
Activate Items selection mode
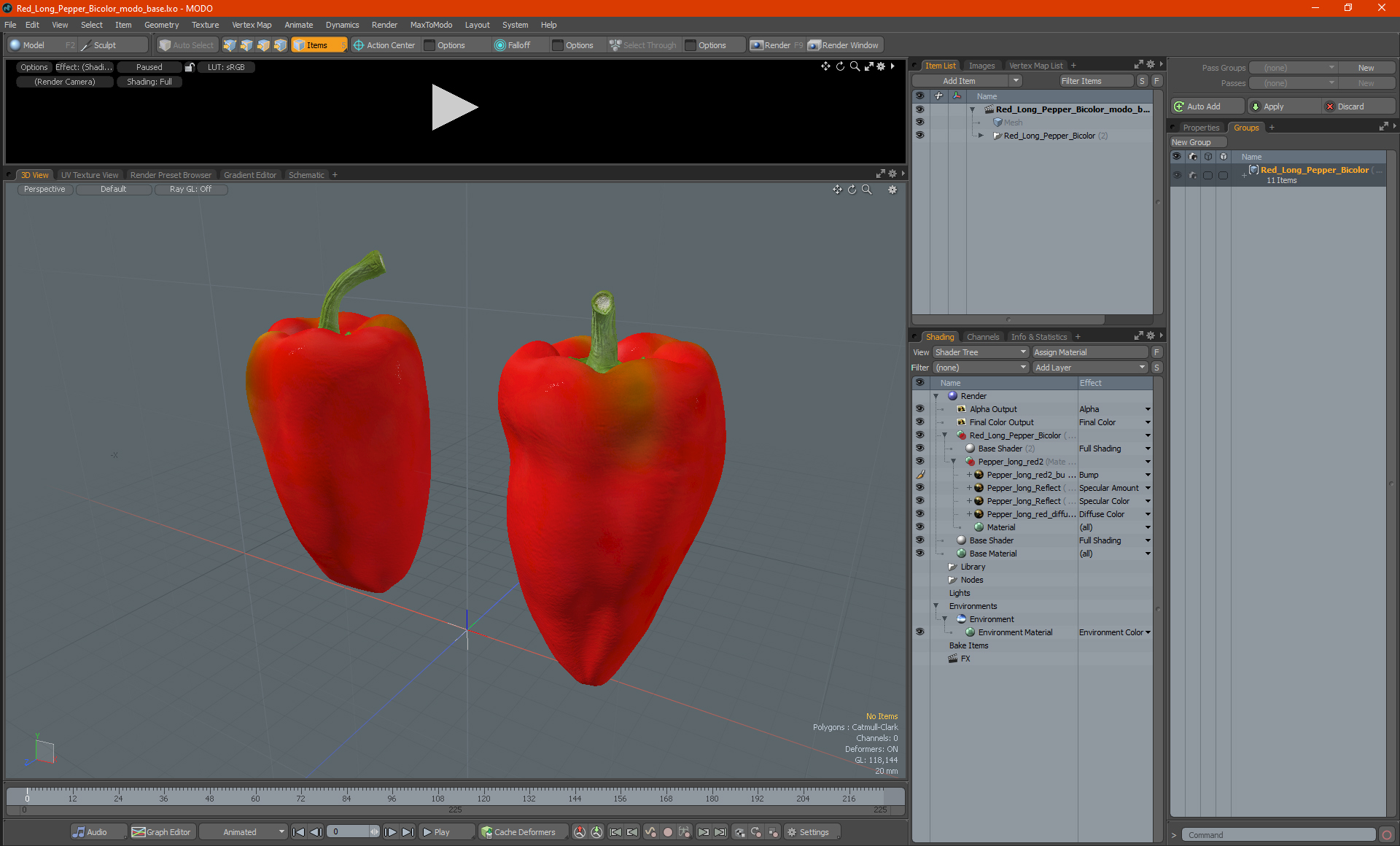click(319, 45)
